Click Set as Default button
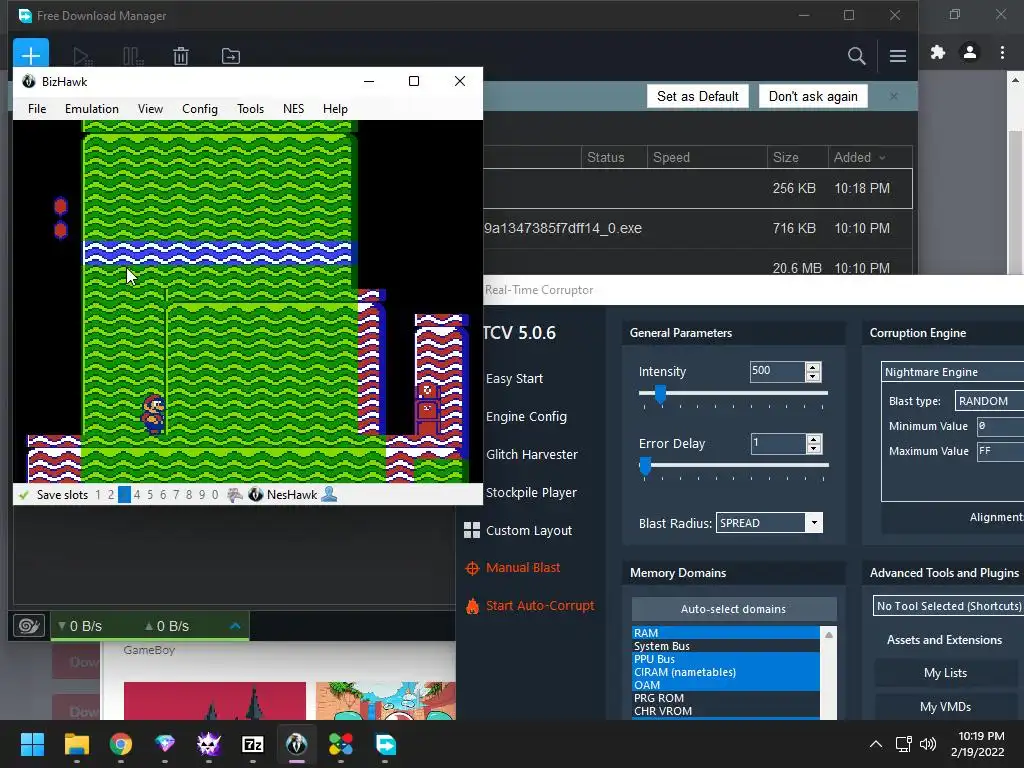 coord(697,97)
